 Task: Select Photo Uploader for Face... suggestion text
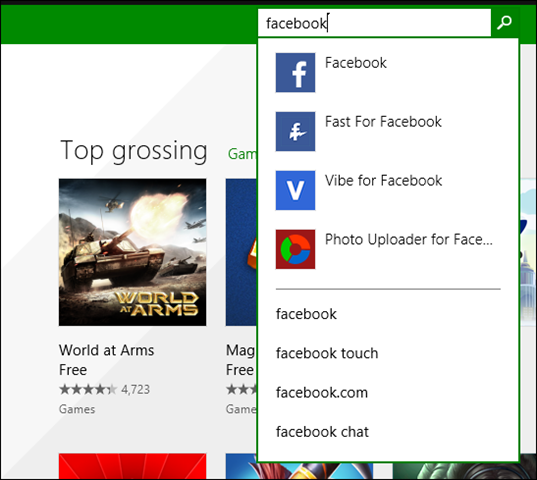[x=409, y=240]
